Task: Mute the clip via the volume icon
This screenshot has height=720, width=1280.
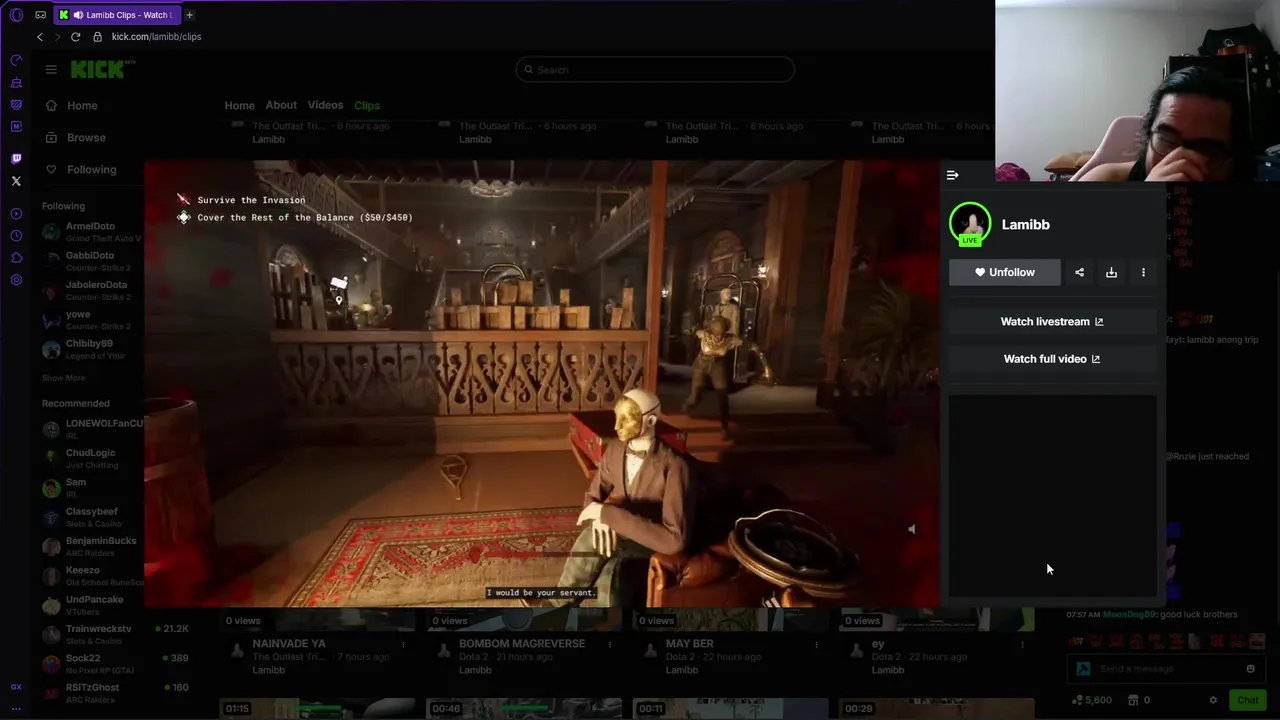Action: [911, 529]
